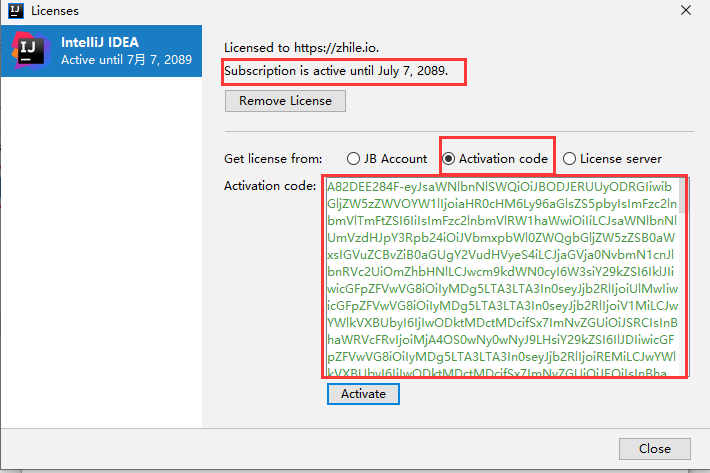Click the activation code scrollbar thumb
Viewport: 710px width, 473px height.
tap(683, 195)
